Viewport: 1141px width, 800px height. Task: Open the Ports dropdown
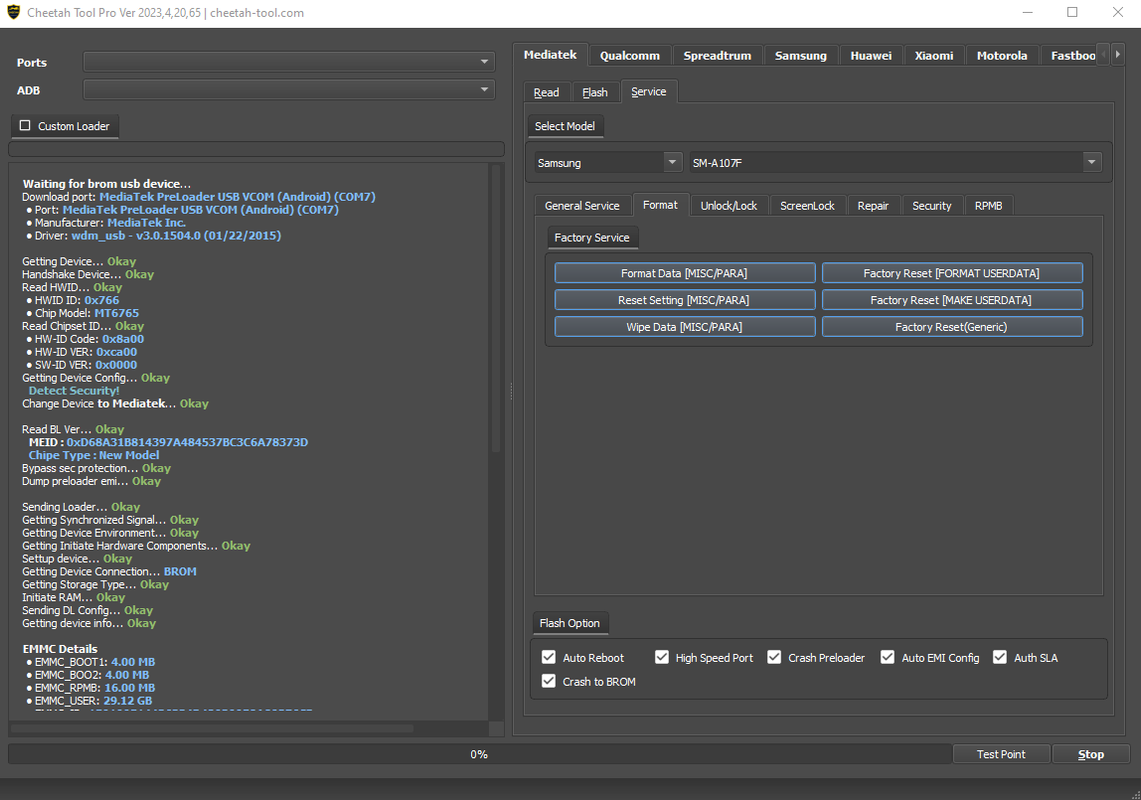pos(289,62)
